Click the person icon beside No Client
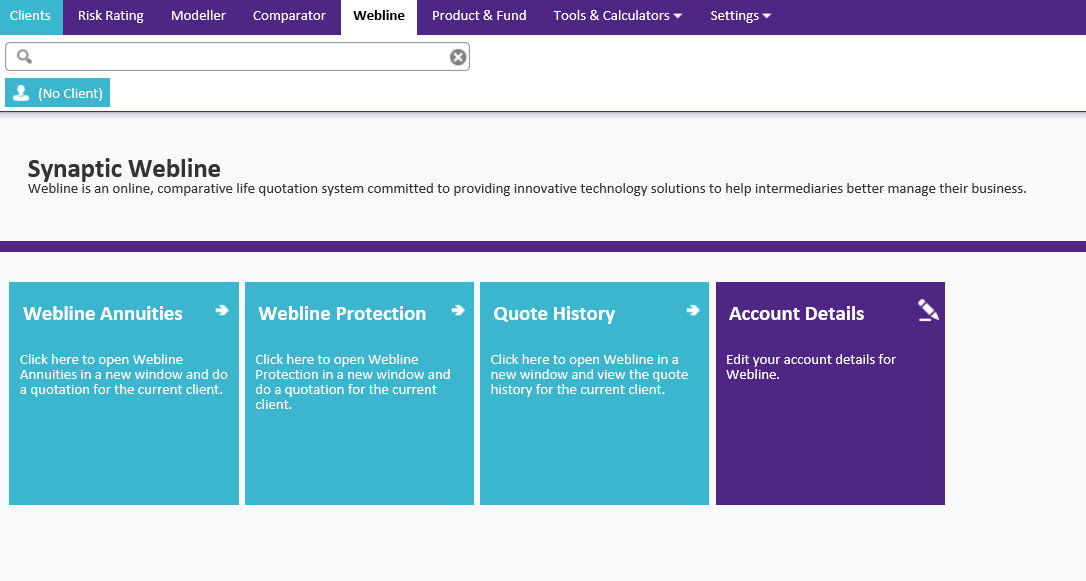The height and width of the screenshot is (581, 1086). pos(21,93)
